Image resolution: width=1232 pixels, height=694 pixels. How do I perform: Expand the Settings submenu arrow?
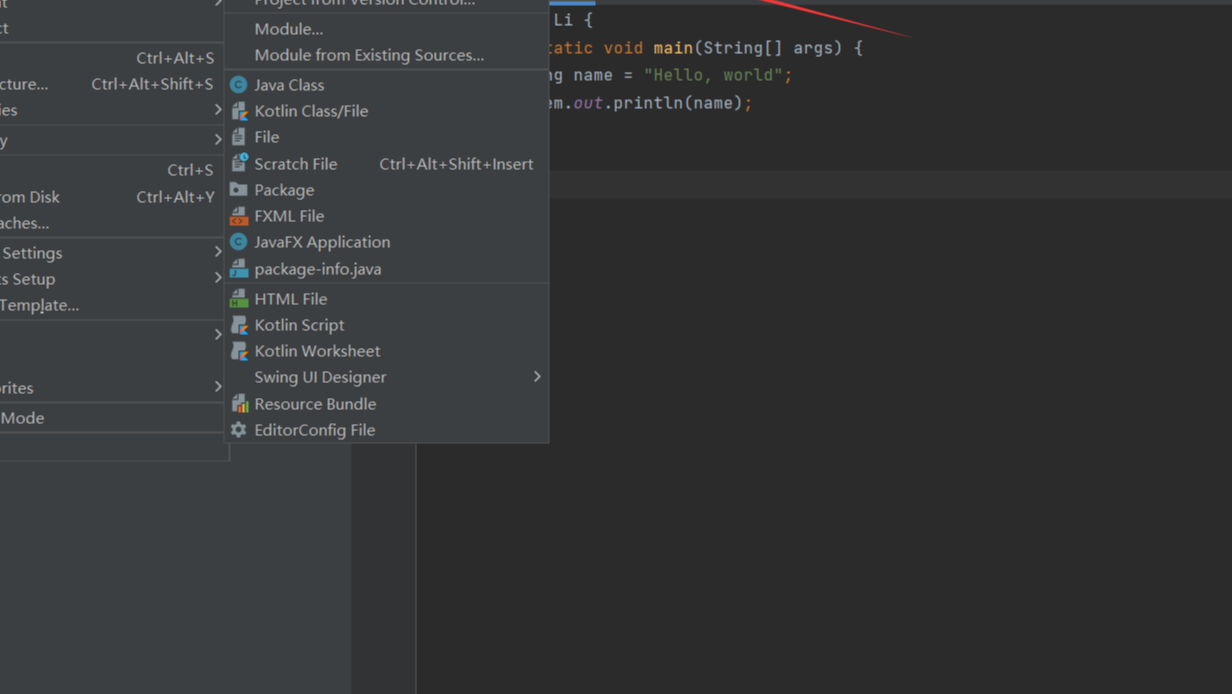[x=218, y=252]
